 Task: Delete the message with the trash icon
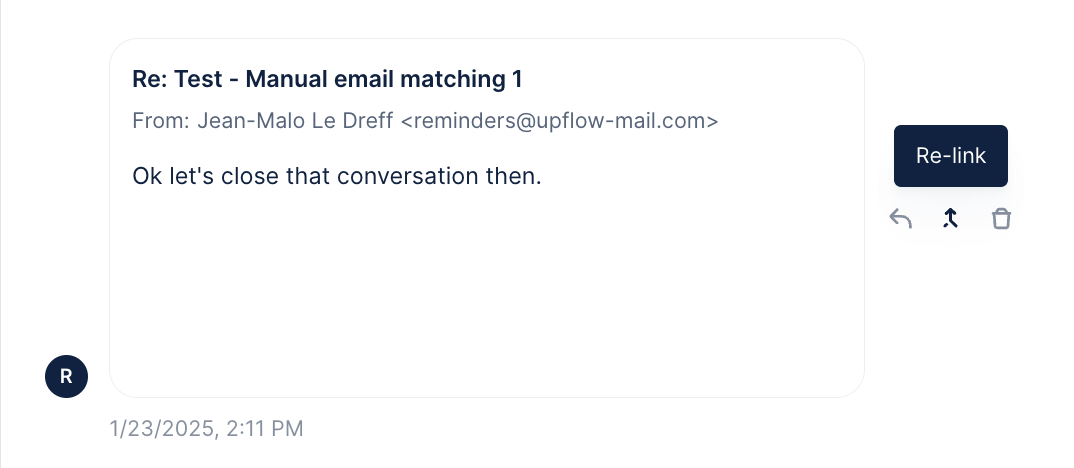1001,219
